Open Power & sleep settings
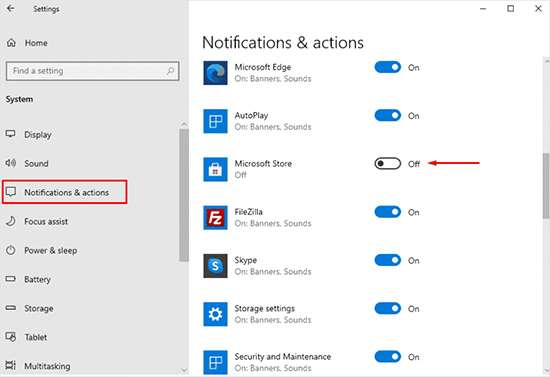550x377 pixels. pos(51,250)
